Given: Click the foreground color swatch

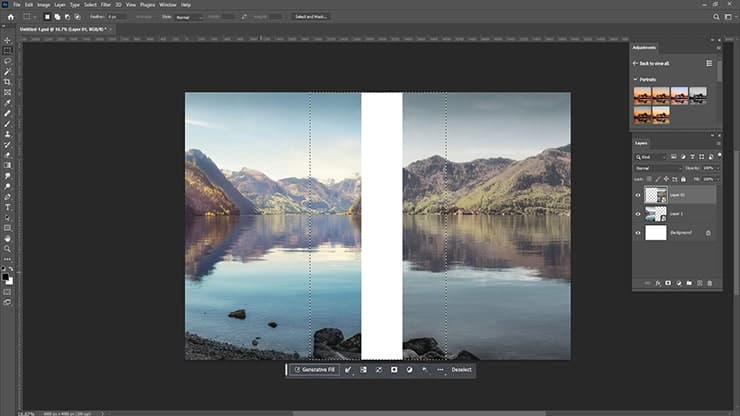Looking at the screenshot, I should click(5, 277).
